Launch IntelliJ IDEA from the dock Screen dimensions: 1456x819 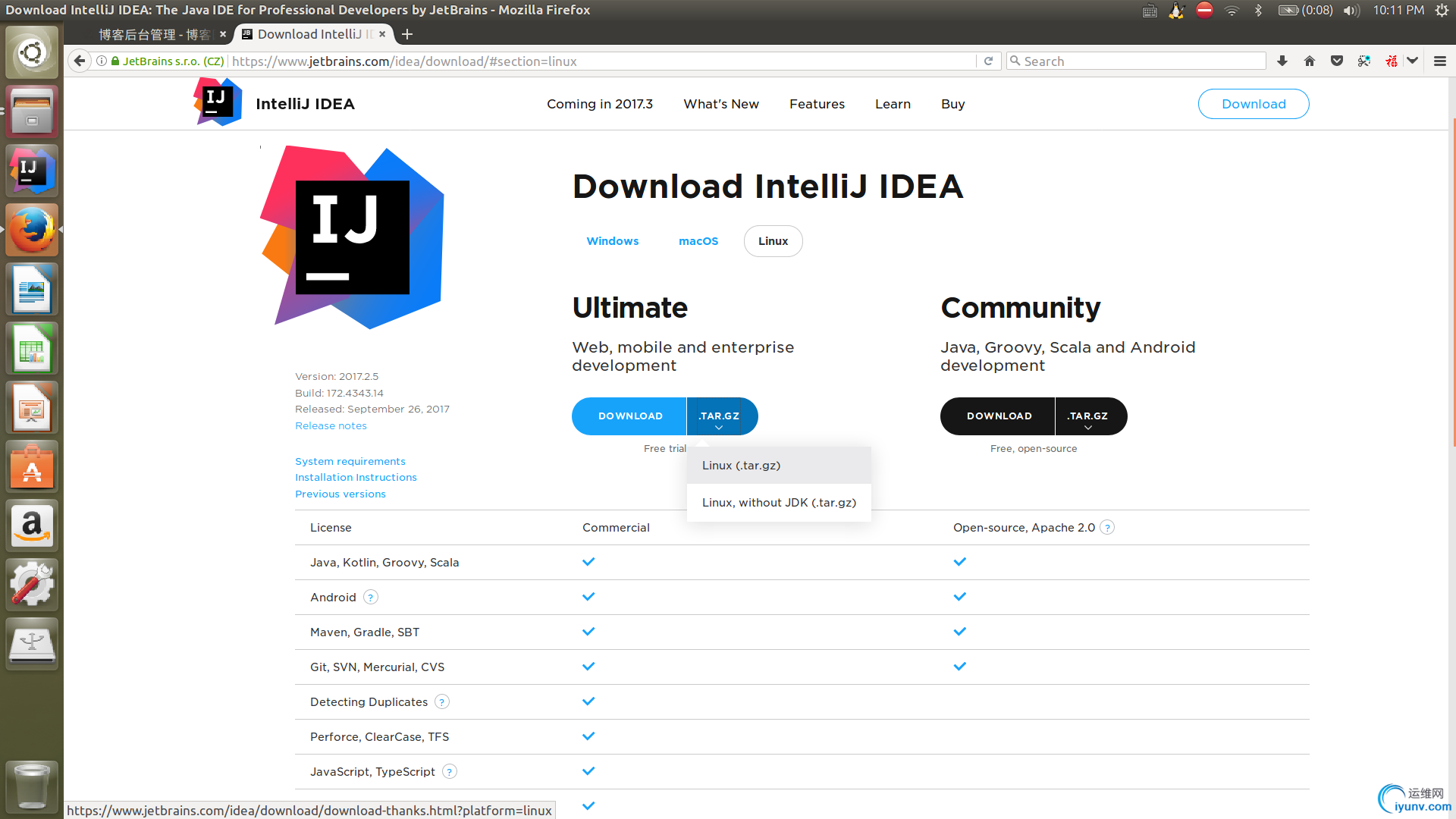pyautogui.click(x=32, y=171)
